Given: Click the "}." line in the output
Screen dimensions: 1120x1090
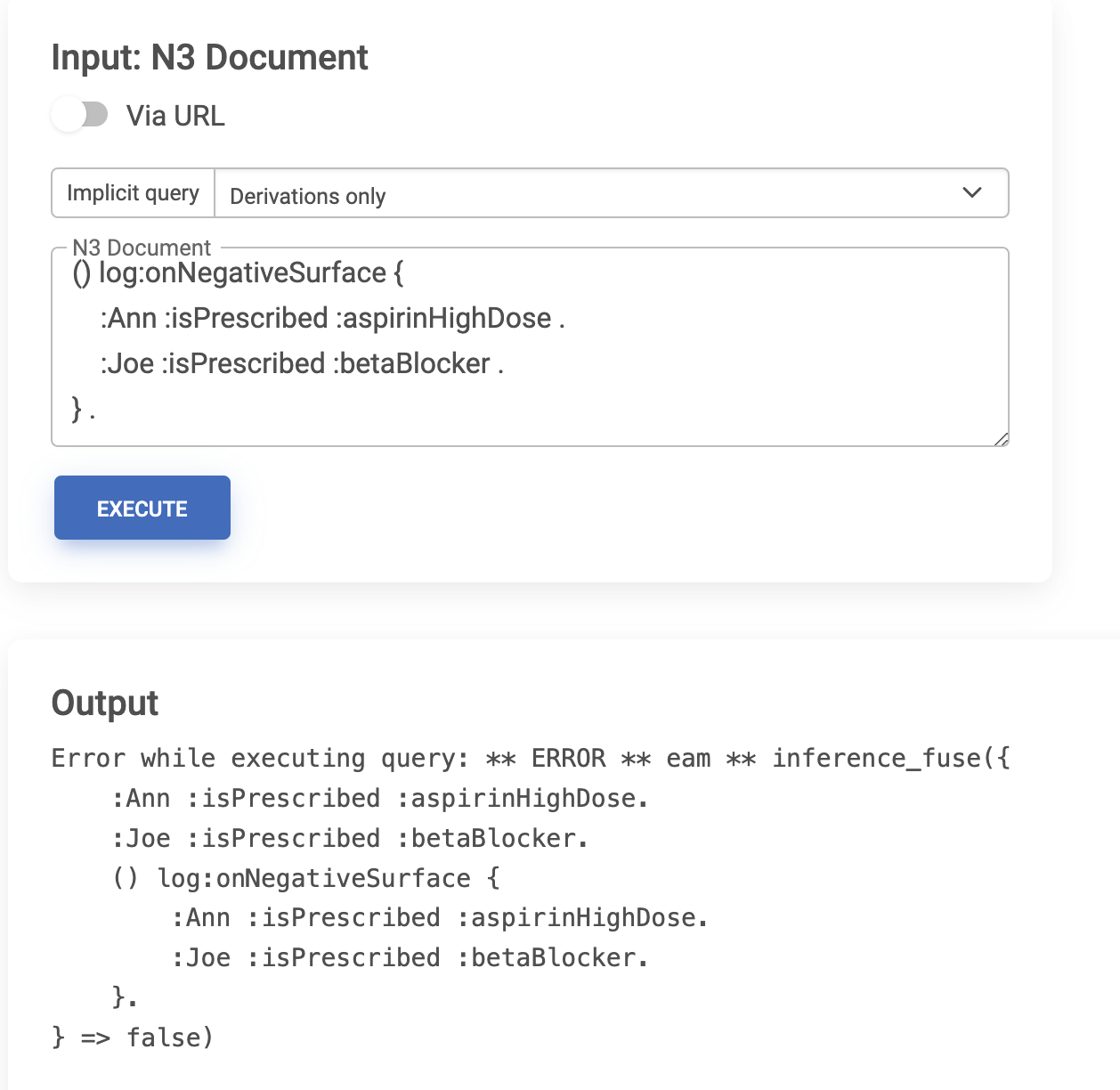Looking at the screenshot, I should pyautogui.click(x=125, y=996).
